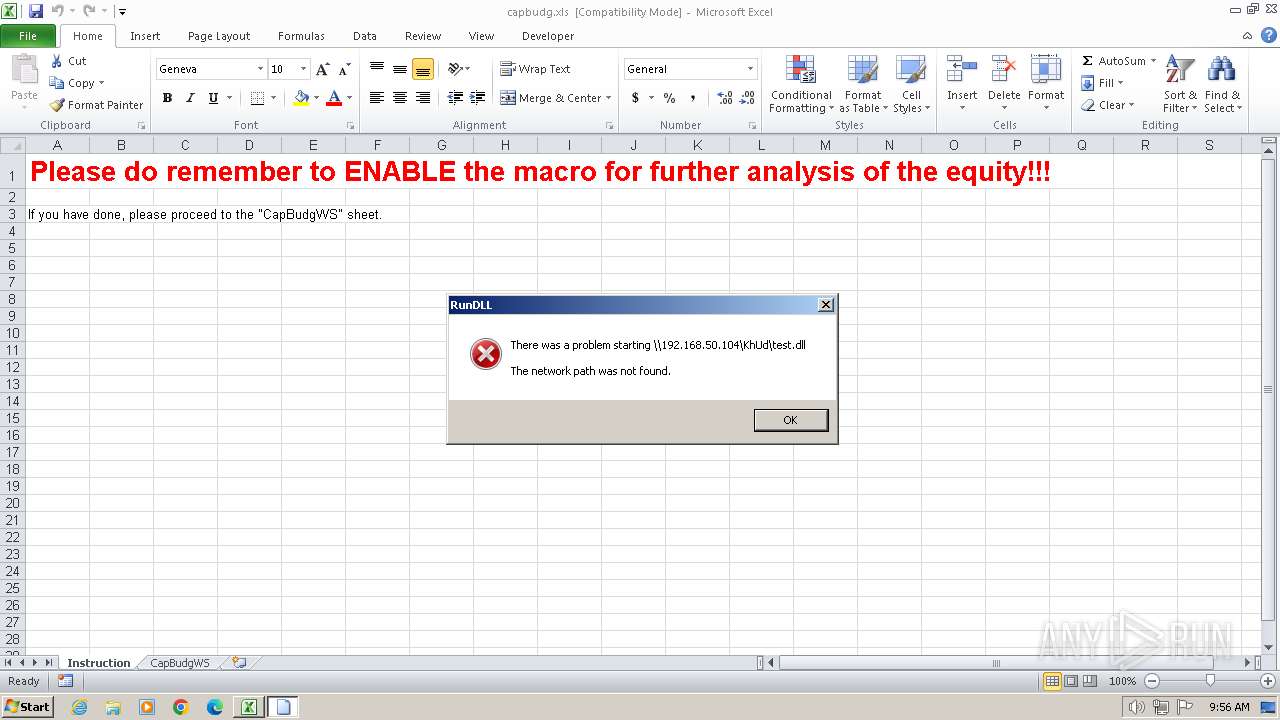The height and width of the screenshot is (720, 1280).
Task: Open Fill Color dropdown arrow
Action: 316,98
